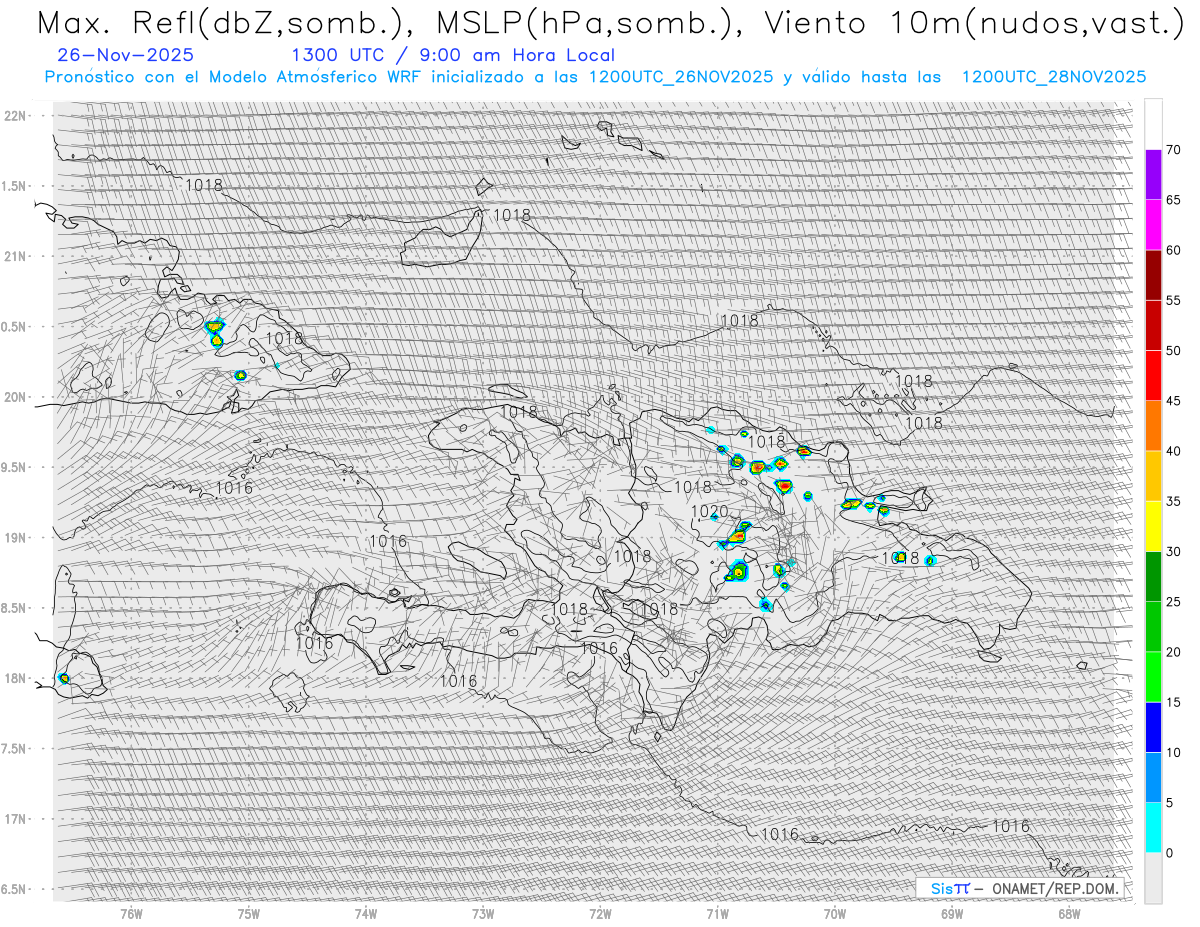Click the '9.5N' latitude axis label
Image resolution: width=1200 pixels, height=927 pixels.
[x=13, y=467]
